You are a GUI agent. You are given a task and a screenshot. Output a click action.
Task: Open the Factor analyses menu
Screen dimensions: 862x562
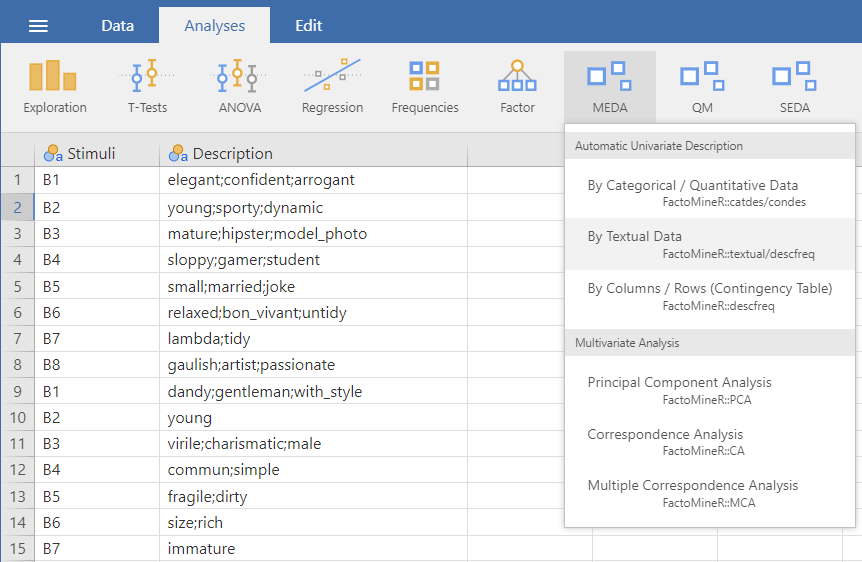(x=517, y=87)
